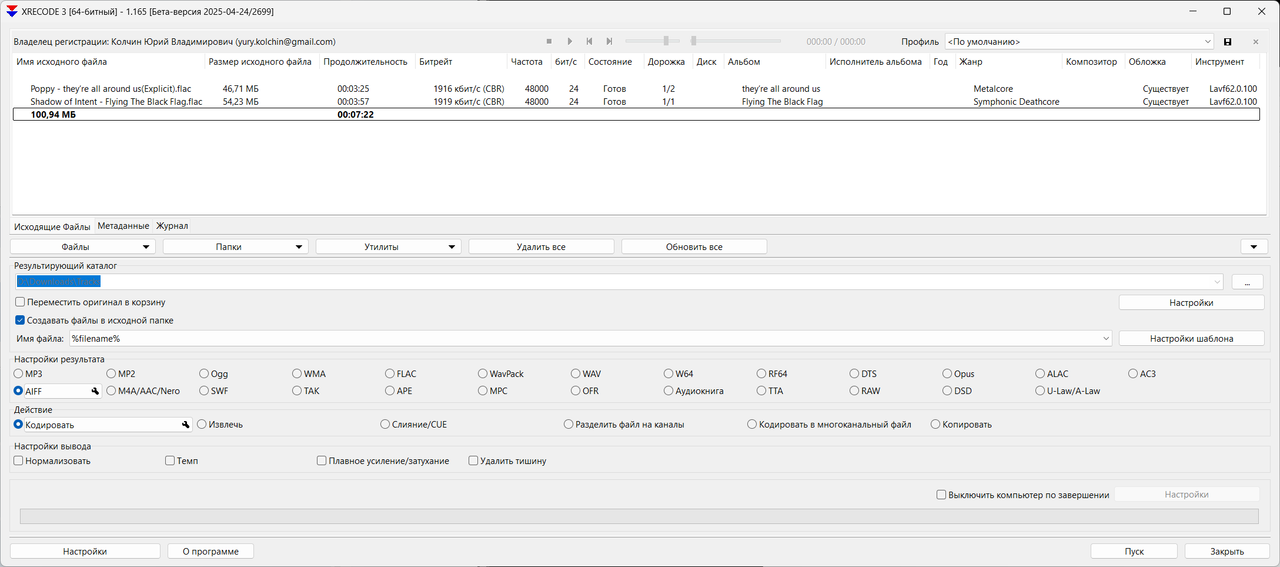1280x567 pixels.
Task: Save the current profile with the floppy icon
Action: [1227, 42]
